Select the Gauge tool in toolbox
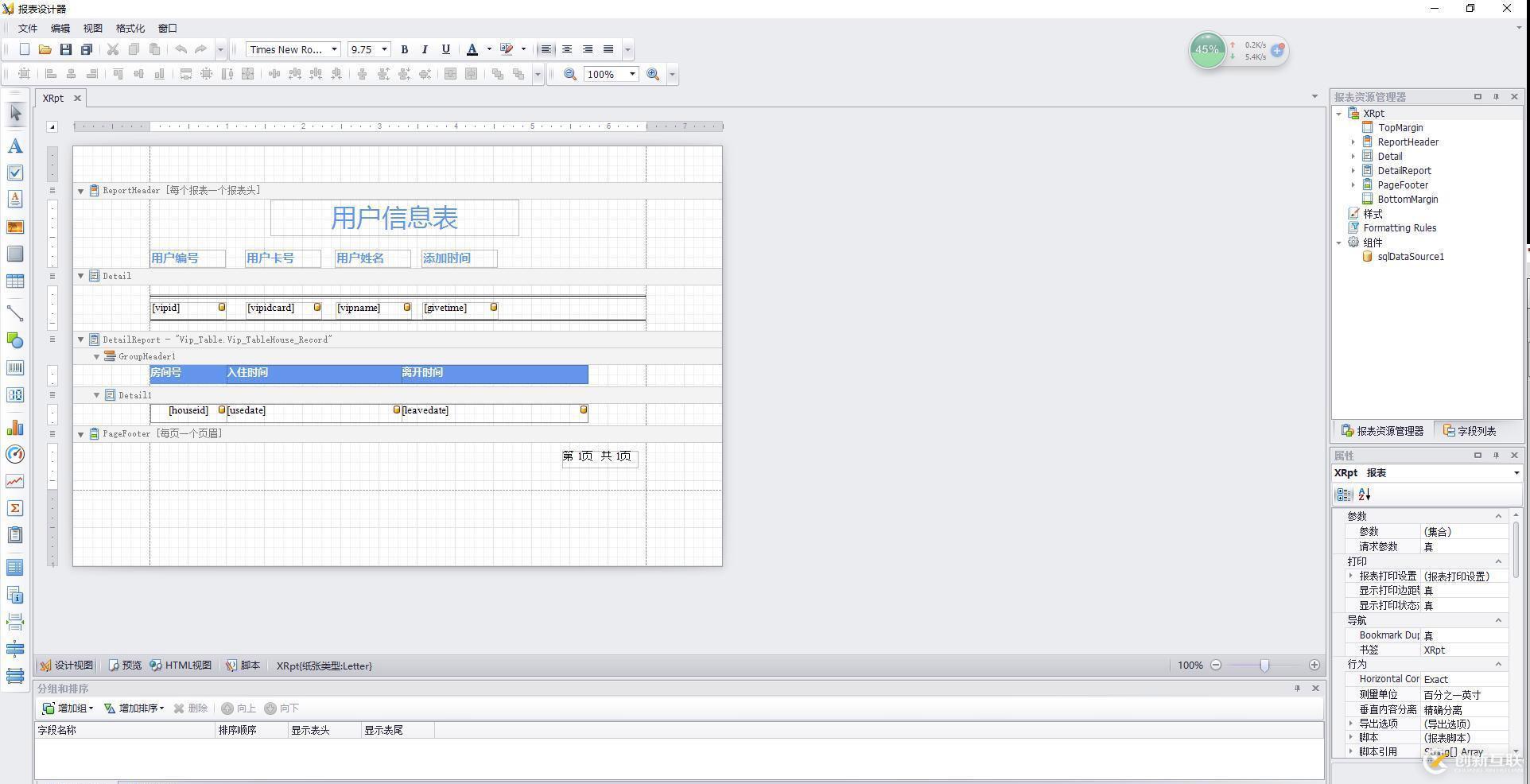 point(15,454)
